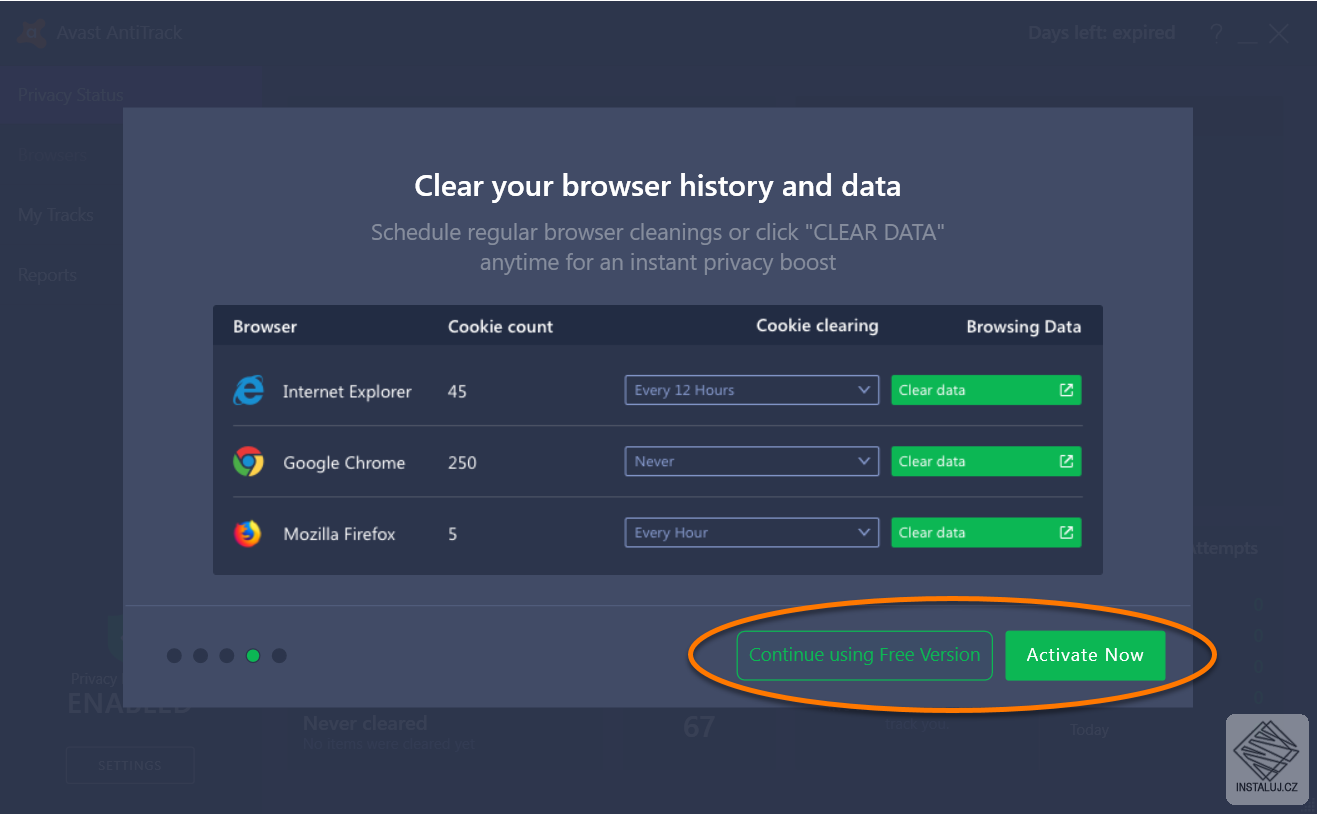Click the Avast AntiTrack logo icon
This screenshot has height=814, width=1317.
[x=31, y=33]
